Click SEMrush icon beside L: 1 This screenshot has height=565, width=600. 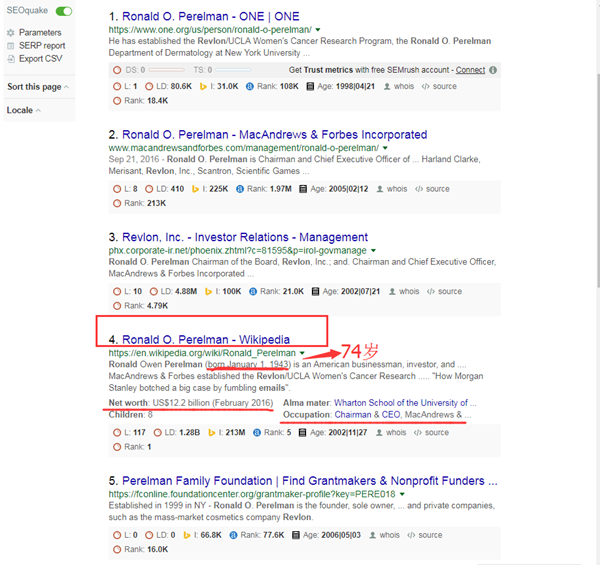coord(117,86)
